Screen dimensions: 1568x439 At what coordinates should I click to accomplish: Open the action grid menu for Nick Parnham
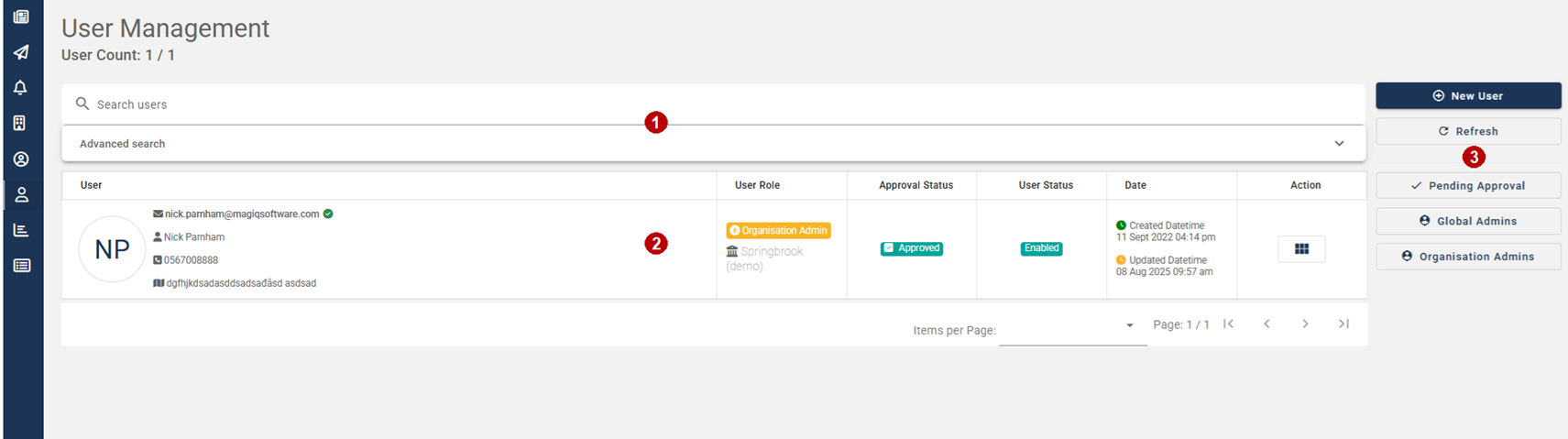1301,248
